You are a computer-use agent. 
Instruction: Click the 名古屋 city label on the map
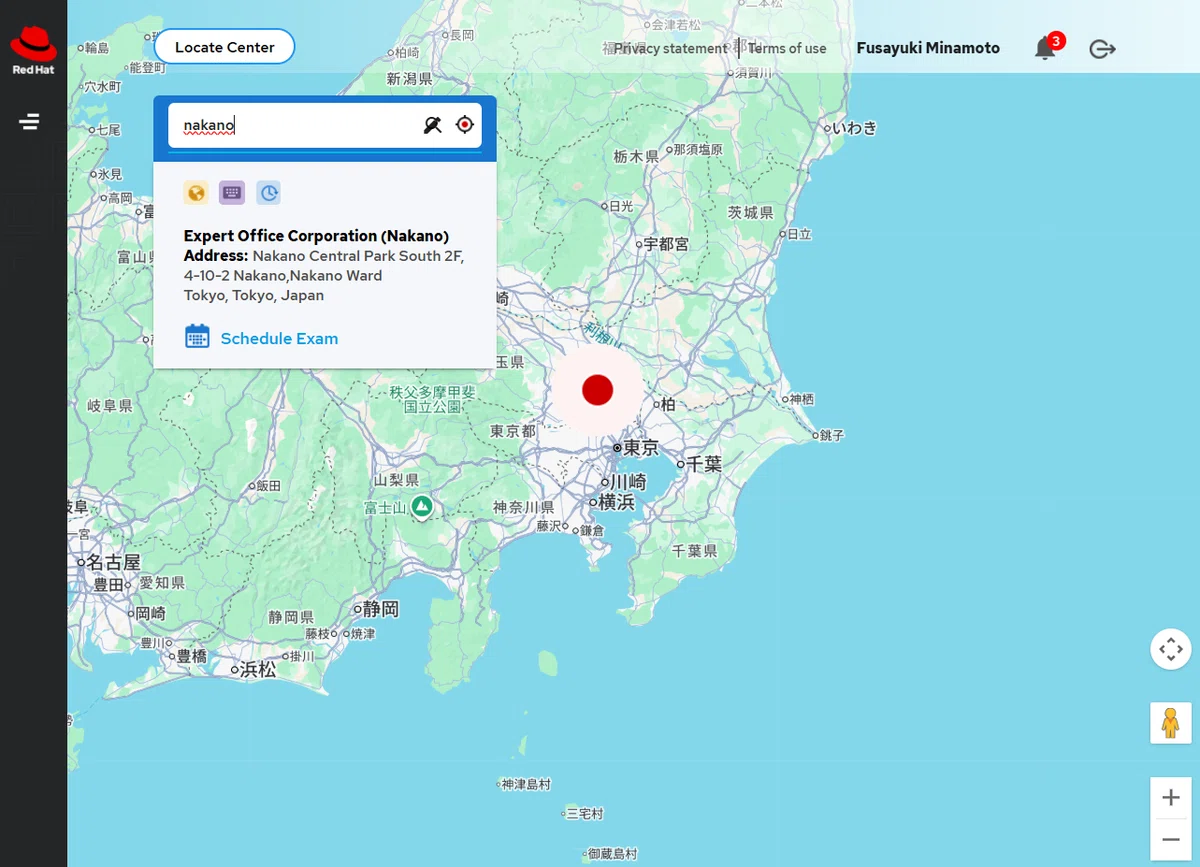click(113, 562)
